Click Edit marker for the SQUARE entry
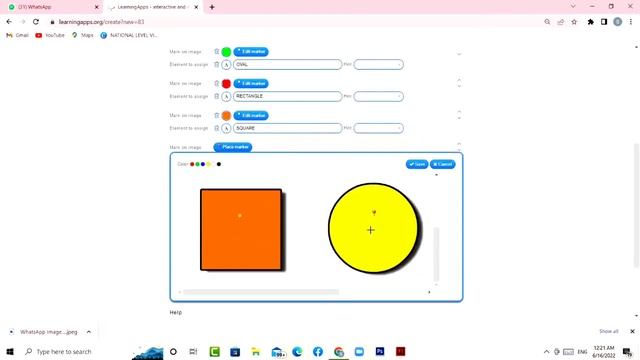Image resolution: width=640 pixels, height=360 pixels. pyautogui.click(x=251, y=116)
